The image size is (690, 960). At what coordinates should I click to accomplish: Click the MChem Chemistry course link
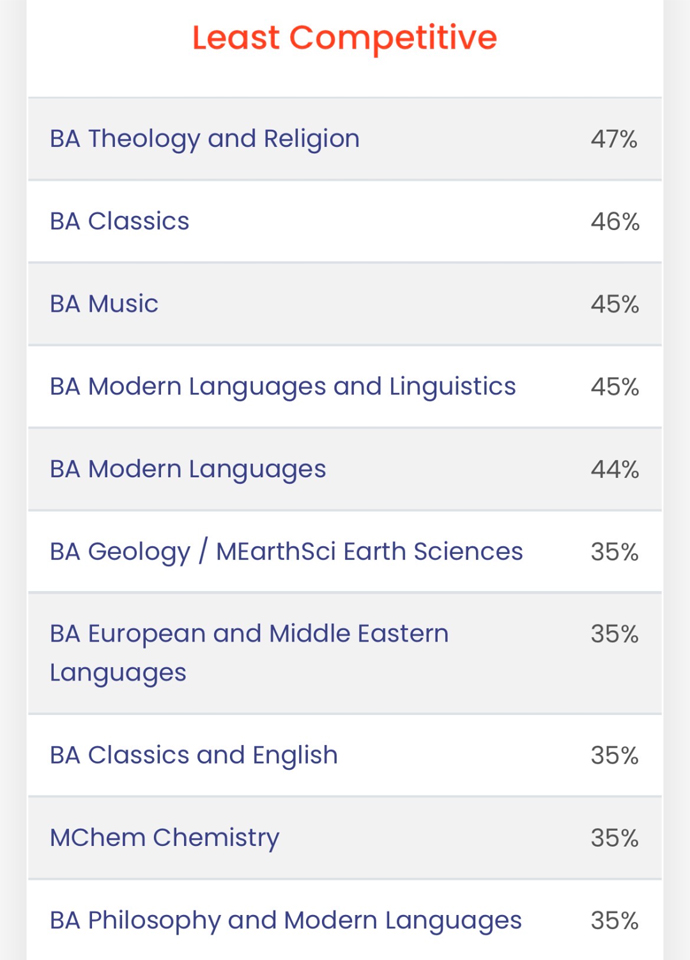[x=164, y=838]
